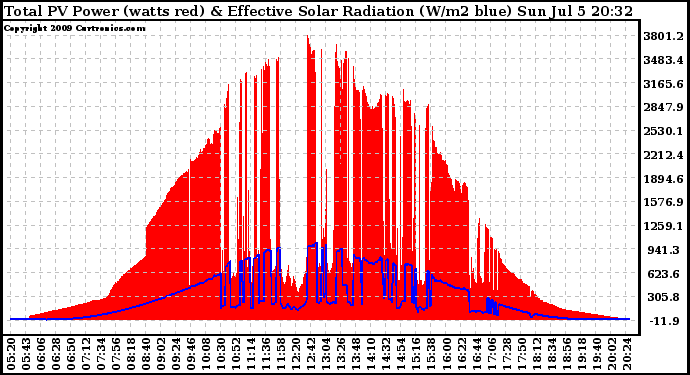Click the 1259.1 y-axis value
This screenshot has height=375, width=690.
(663, 226)
